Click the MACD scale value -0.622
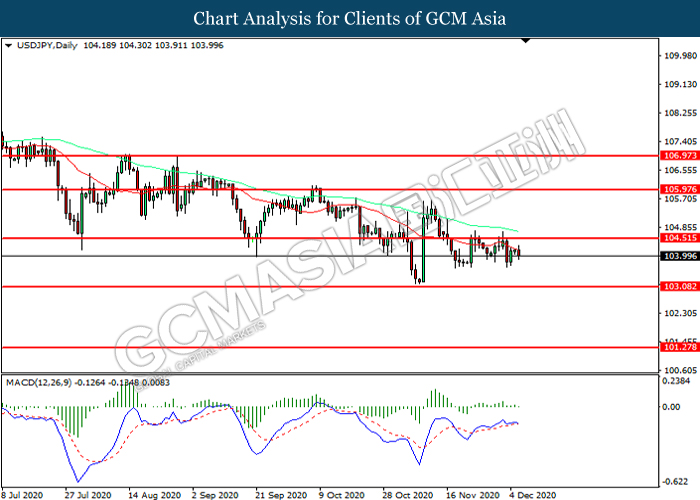 pos(674,482)
